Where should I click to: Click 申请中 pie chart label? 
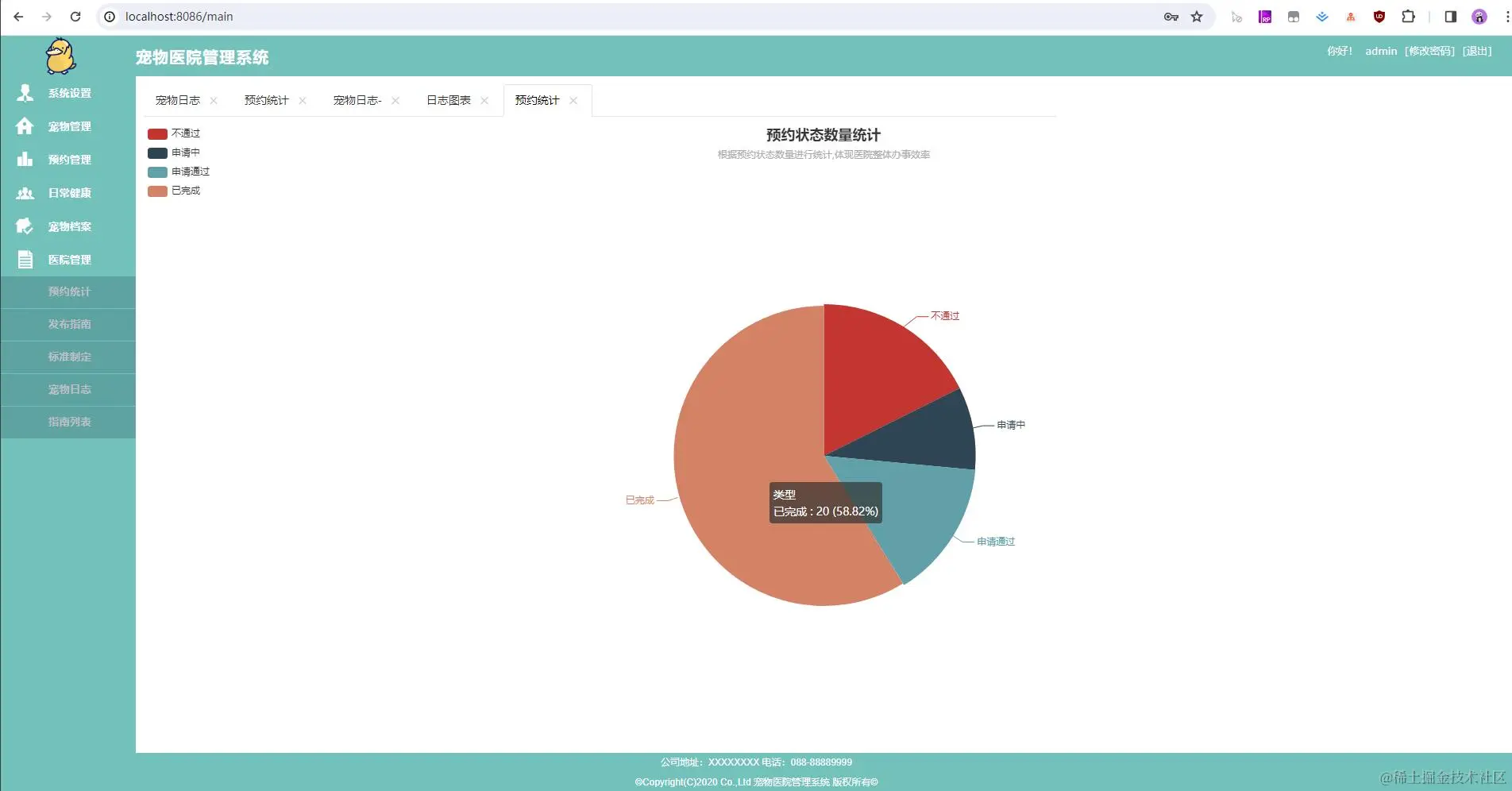coord(1011,425)
